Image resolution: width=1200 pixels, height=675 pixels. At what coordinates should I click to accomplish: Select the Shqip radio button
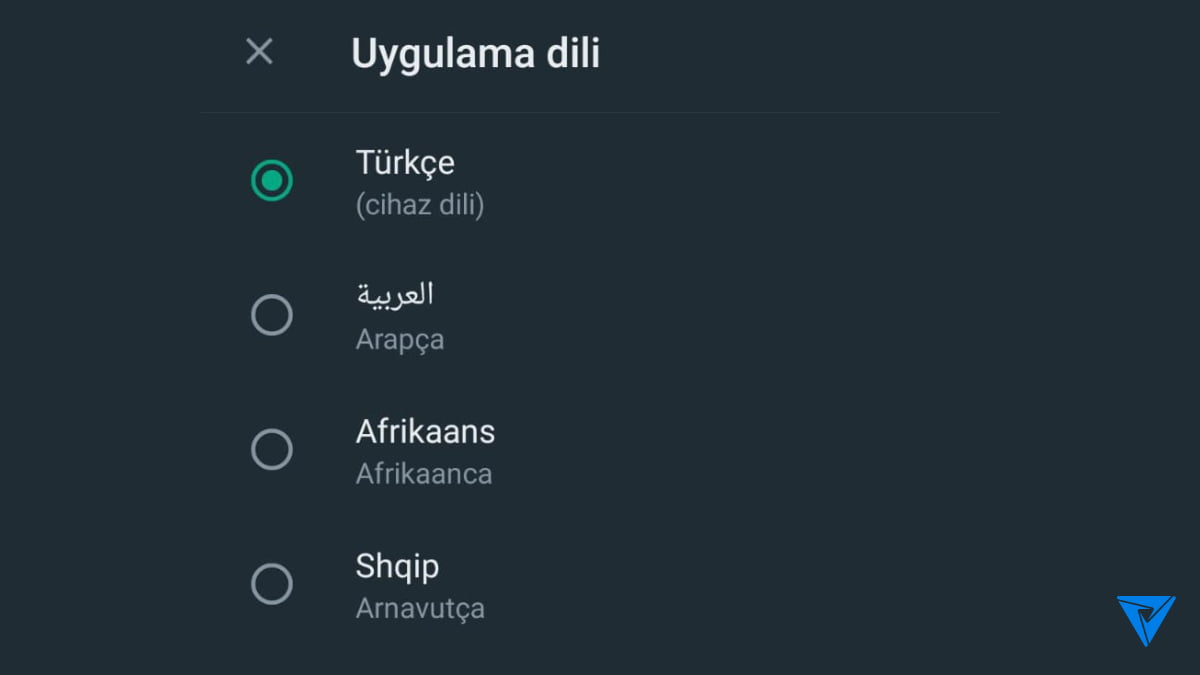coord(271,584)
